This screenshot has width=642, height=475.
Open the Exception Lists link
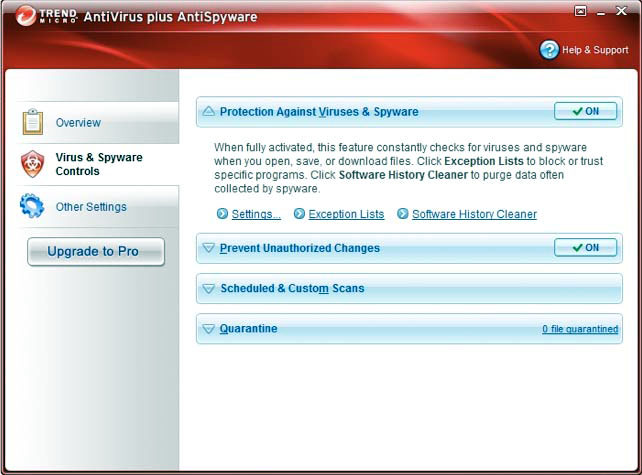346,214
